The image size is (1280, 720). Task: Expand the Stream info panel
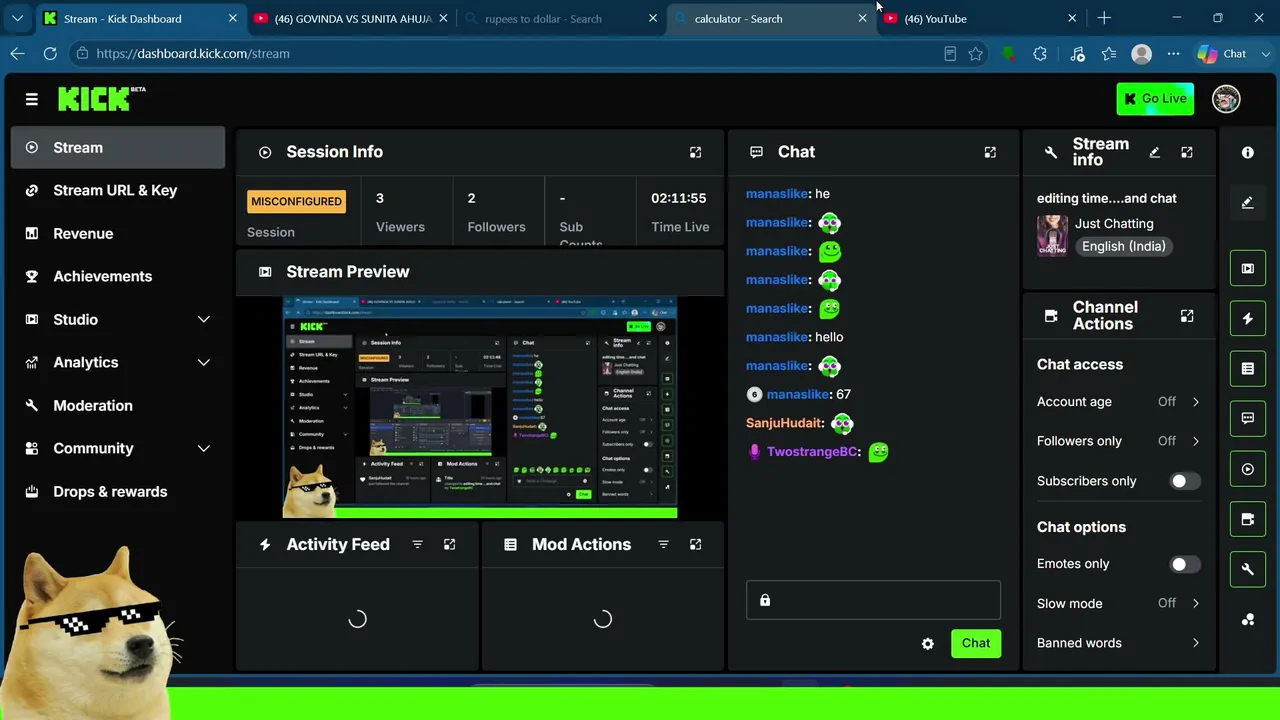(1187, 152)
